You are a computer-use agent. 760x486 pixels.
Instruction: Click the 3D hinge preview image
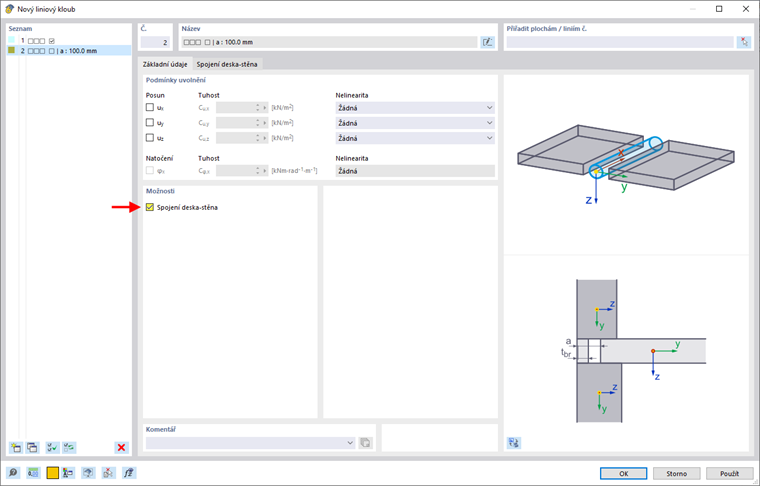pyautogui.click(x=626, y=165)
